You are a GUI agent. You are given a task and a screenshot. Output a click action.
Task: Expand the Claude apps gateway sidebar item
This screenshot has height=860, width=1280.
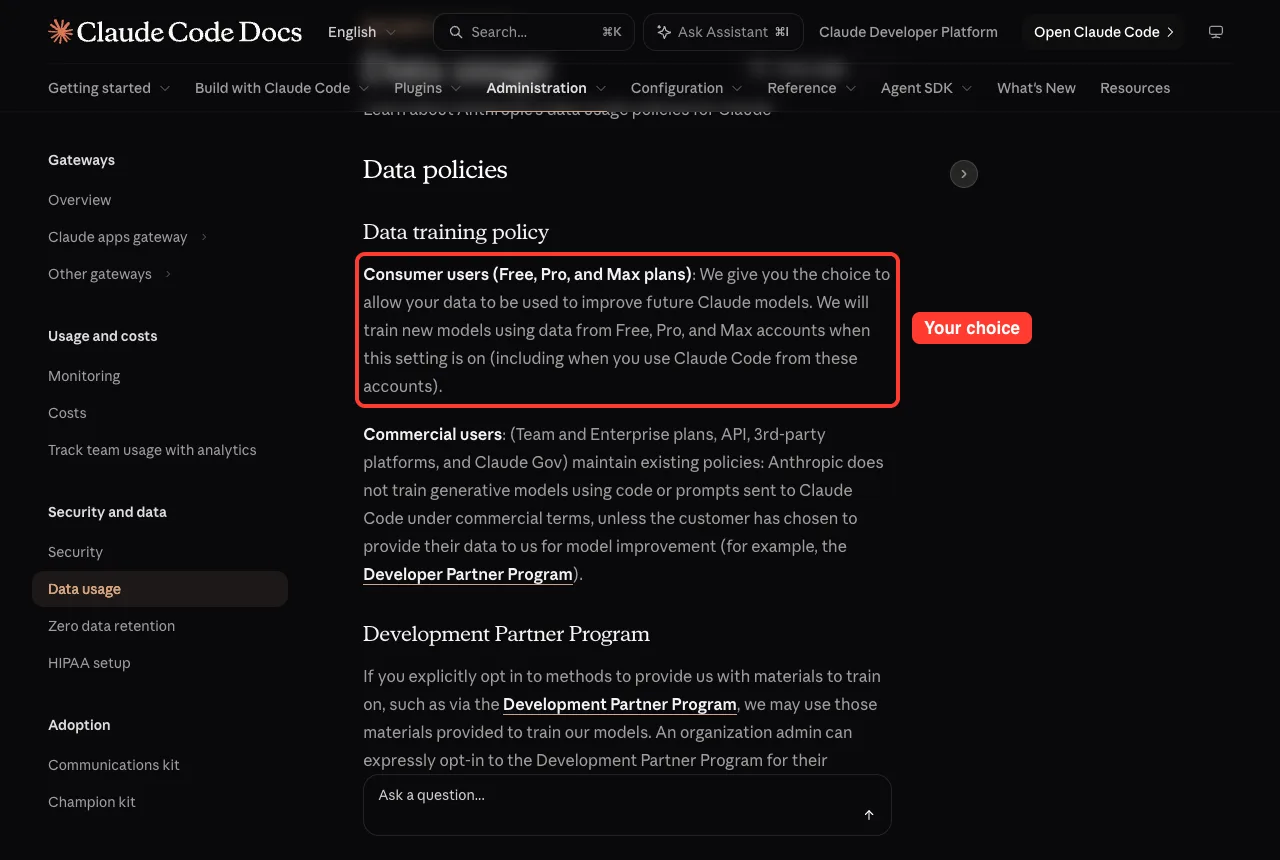[x=128, y=237]
